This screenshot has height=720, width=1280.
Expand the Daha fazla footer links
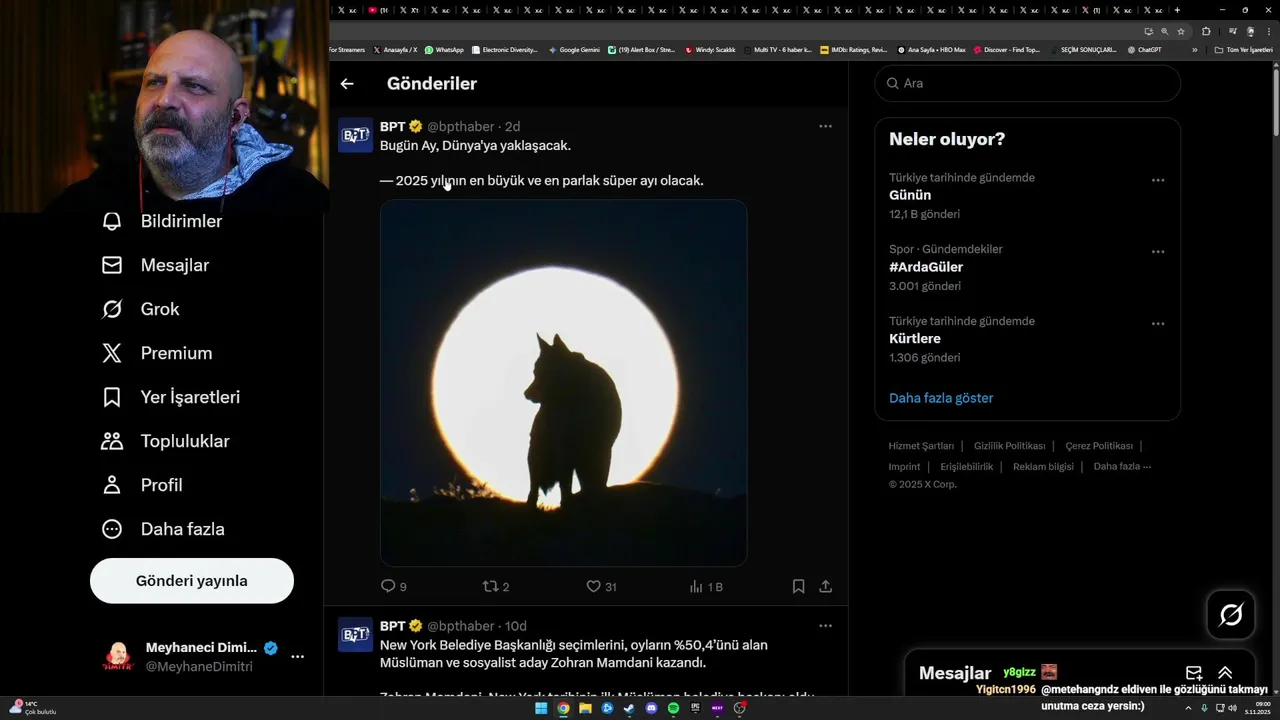pos(1122,467)
